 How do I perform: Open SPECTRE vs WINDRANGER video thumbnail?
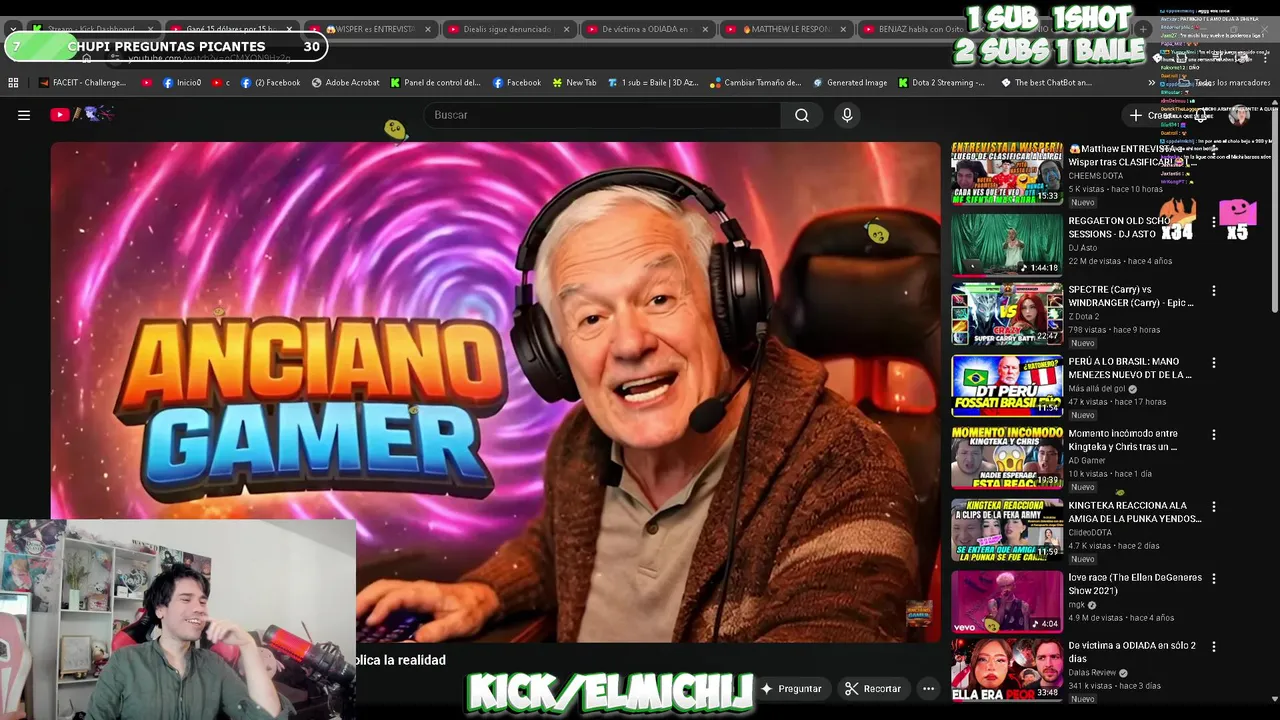click(1007, 314)
